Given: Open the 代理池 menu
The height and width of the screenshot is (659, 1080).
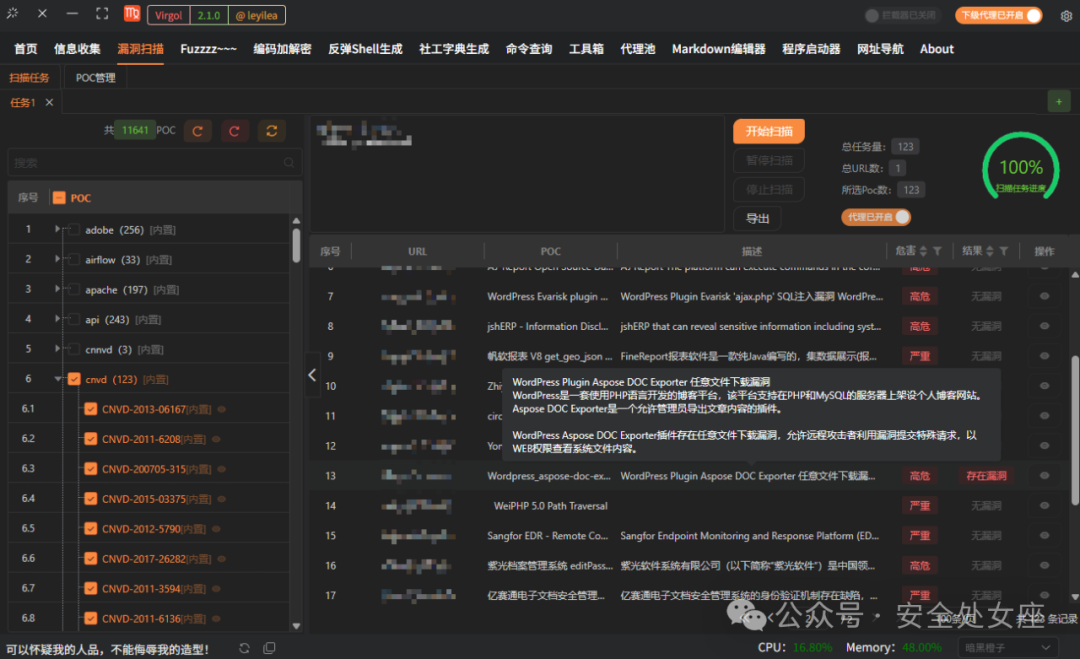Looking at the screenshot, I should 638,49.
